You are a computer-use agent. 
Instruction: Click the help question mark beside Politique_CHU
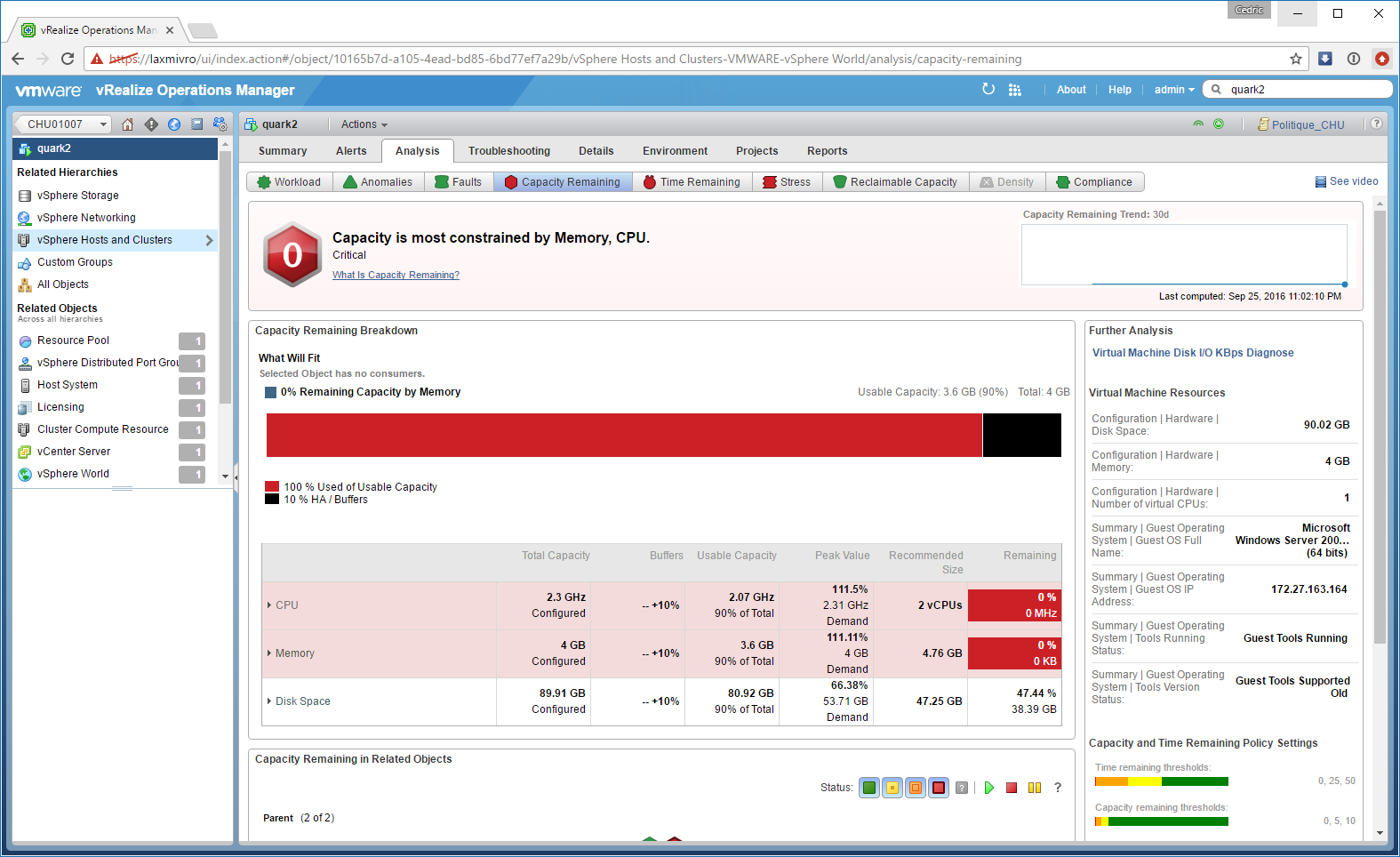[x=1376, y=124]
